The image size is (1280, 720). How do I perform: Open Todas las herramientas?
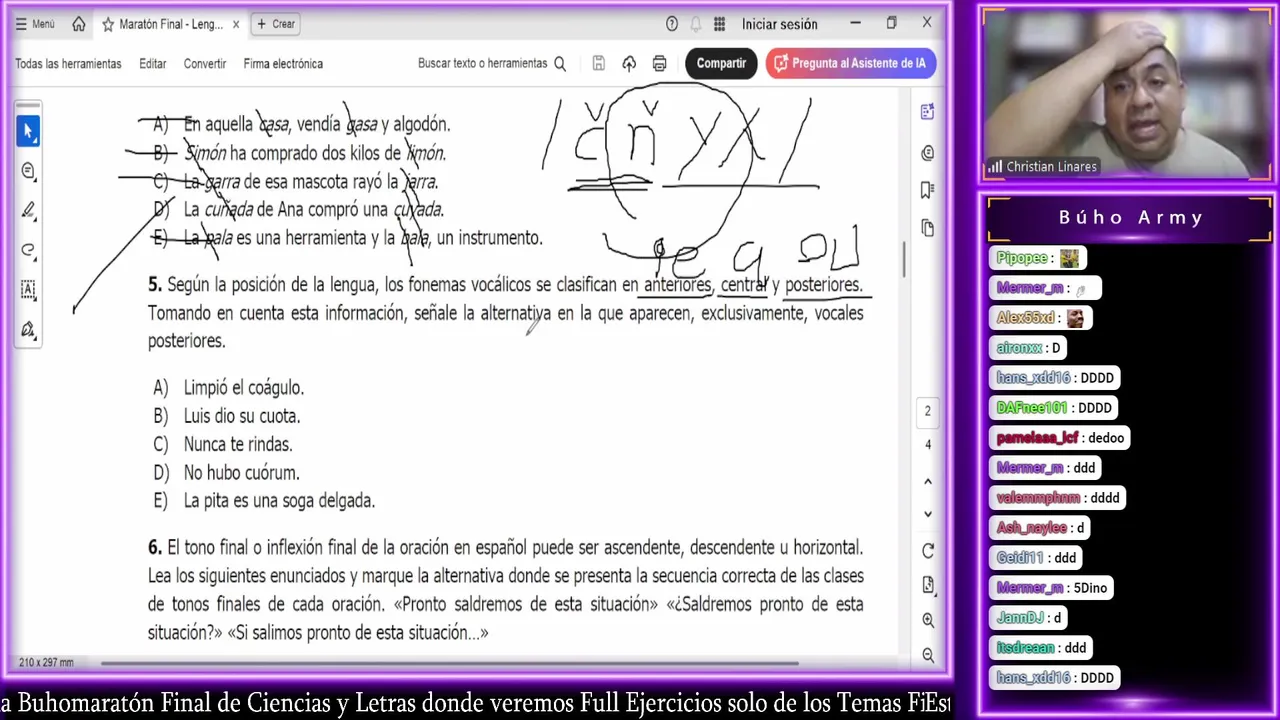68,63
